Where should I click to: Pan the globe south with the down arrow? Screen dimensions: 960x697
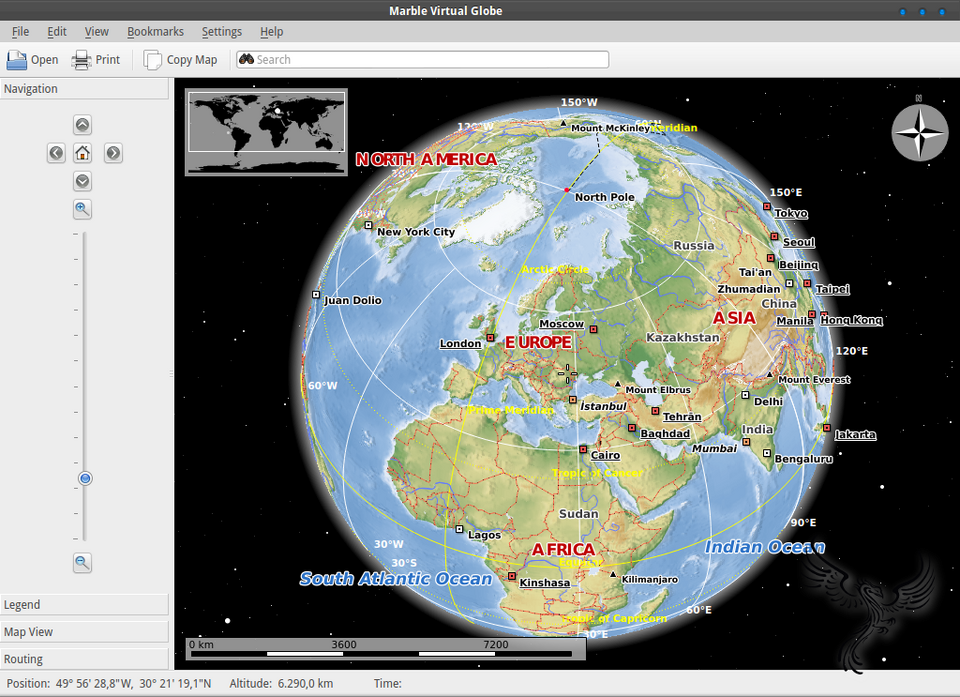point(82,181)
